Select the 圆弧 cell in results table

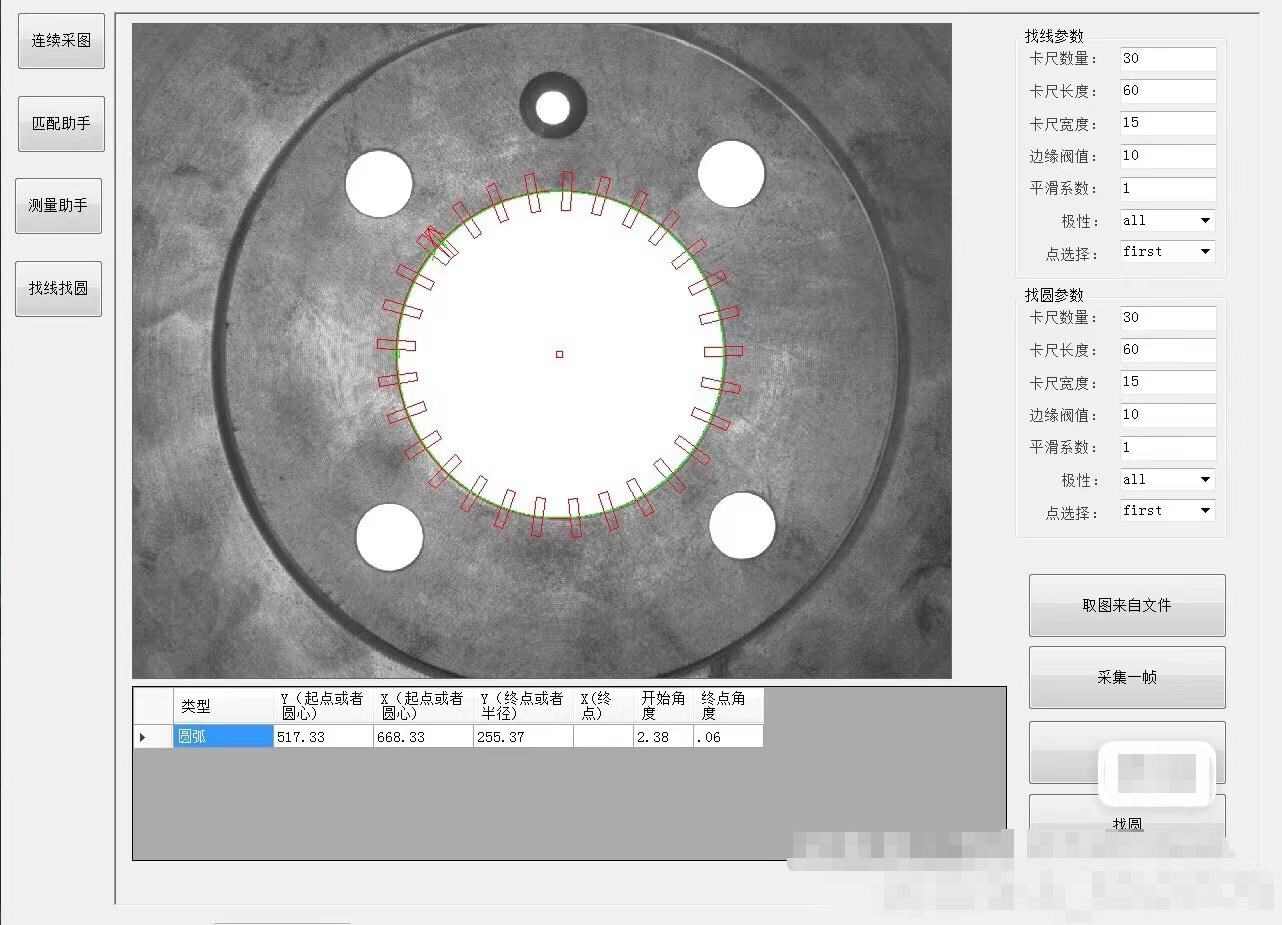click(223, 737)
